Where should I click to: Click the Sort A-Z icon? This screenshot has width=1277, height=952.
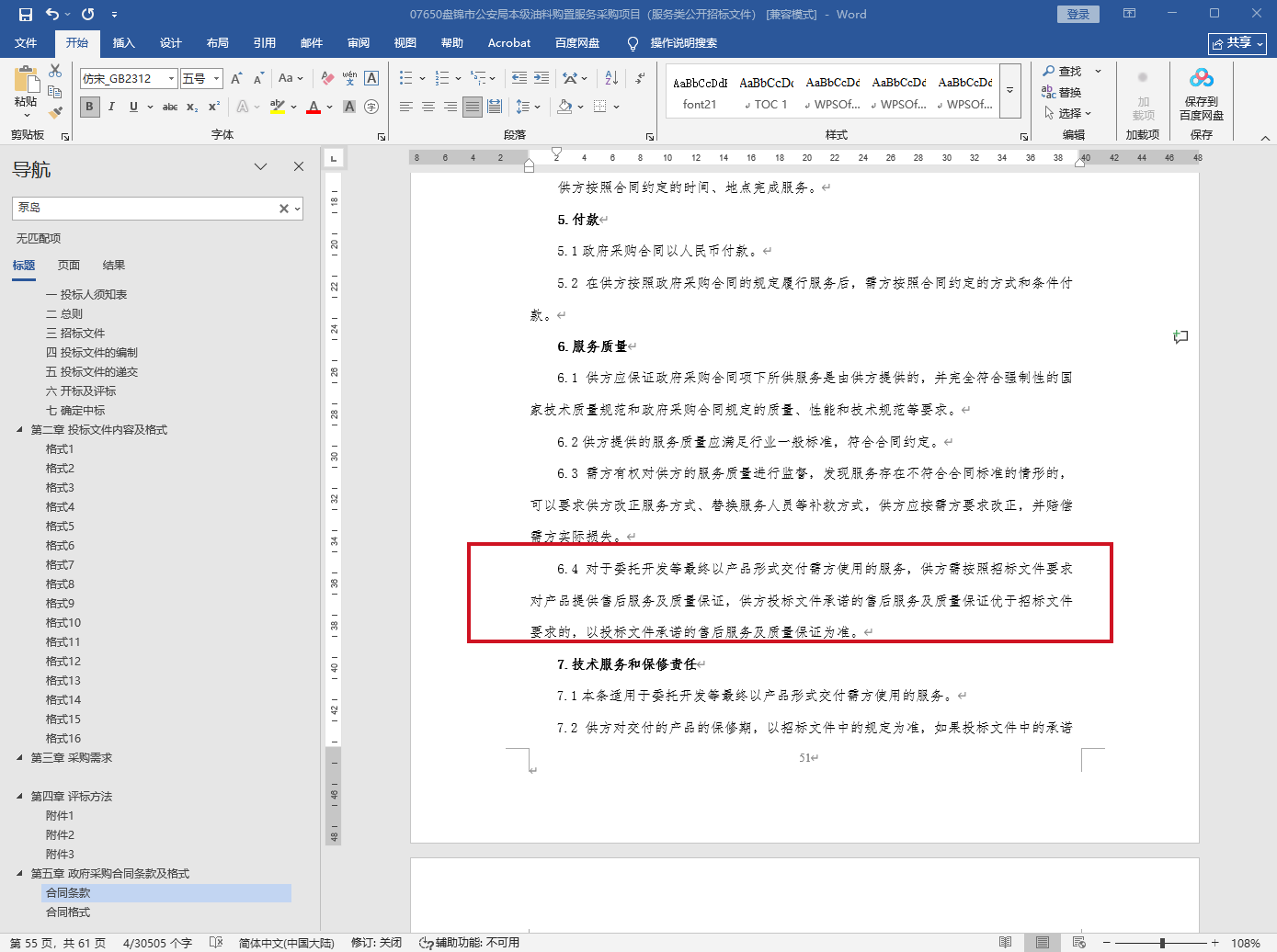611,78
